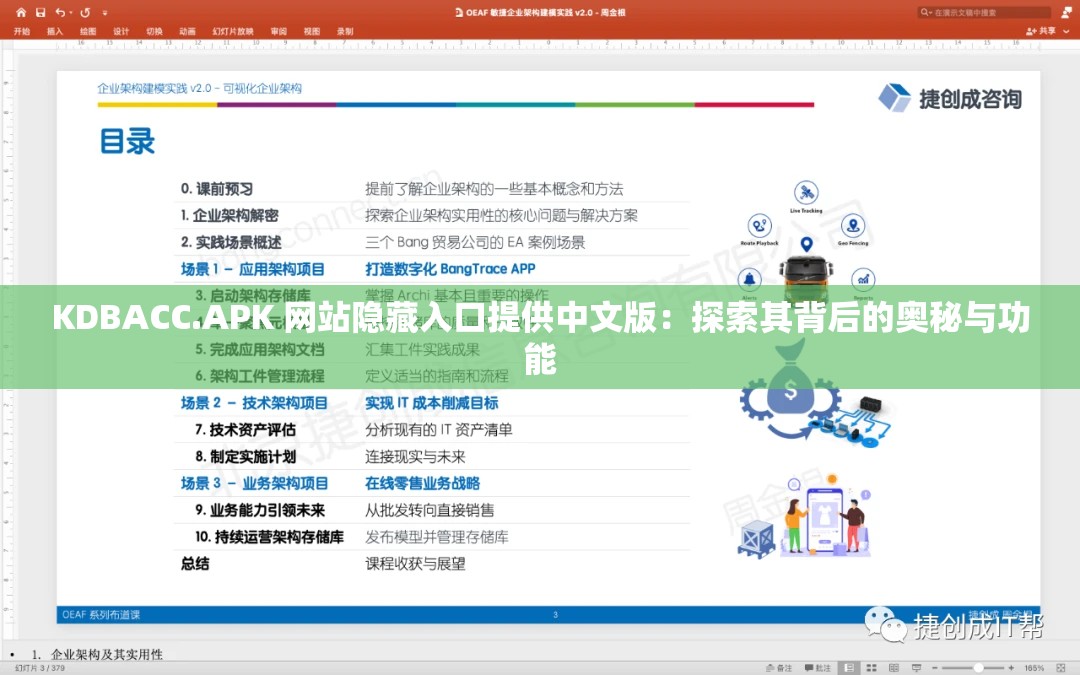Click the 10. 持续运营架构存储库 entry
1080x675 pixels.
[269, 537]
